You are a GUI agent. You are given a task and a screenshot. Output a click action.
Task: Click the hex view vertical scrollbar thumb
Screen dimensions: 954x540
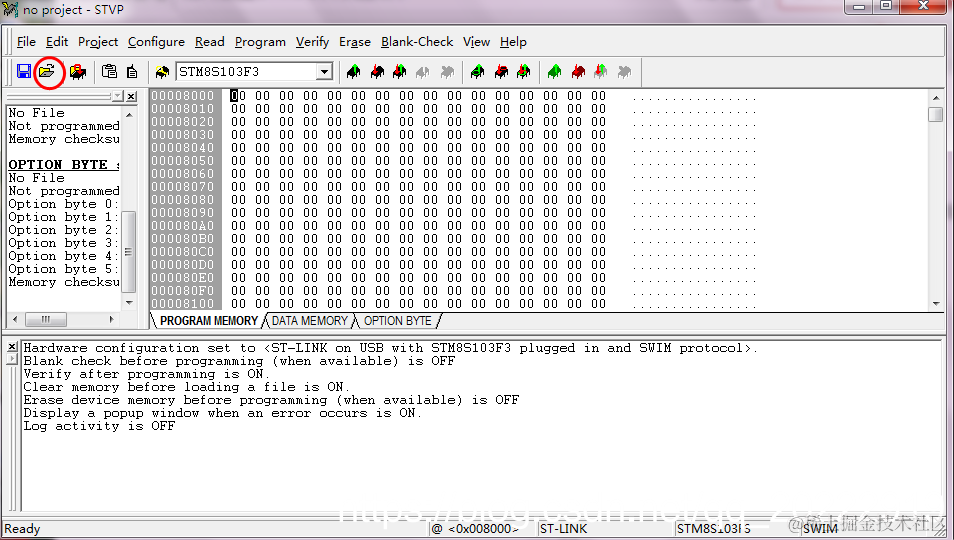point(936,114)
